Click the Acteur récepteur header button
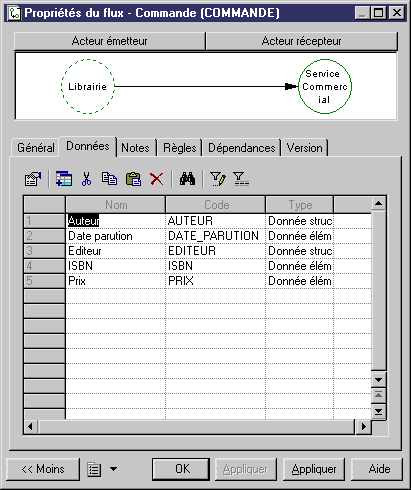Screen dimensions: 411x490 pos(302,41)
